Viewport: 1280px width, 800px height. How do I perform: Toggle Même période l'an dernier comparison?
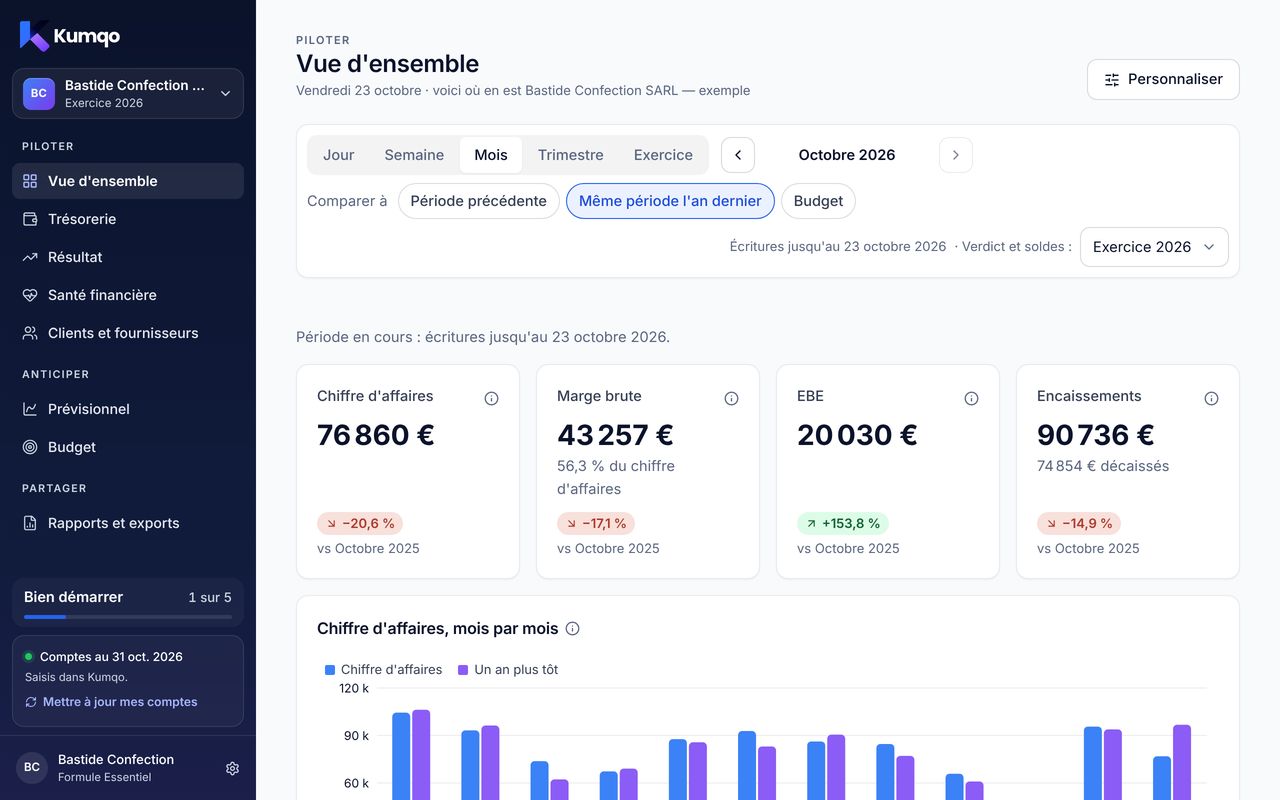[670, 201]
